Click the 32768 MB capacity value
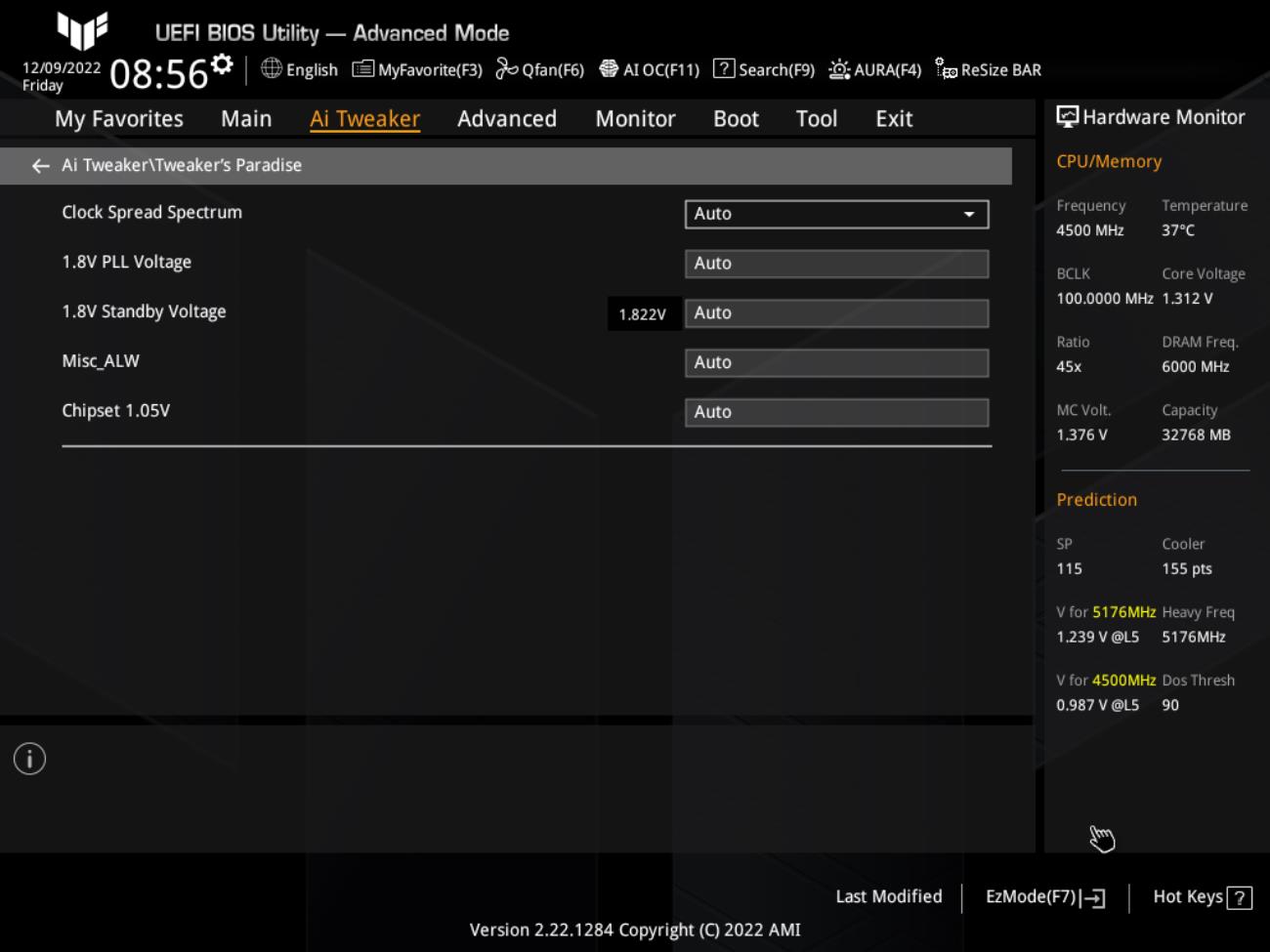This screenshot has width=1270, height=952. coord(1196,435)
